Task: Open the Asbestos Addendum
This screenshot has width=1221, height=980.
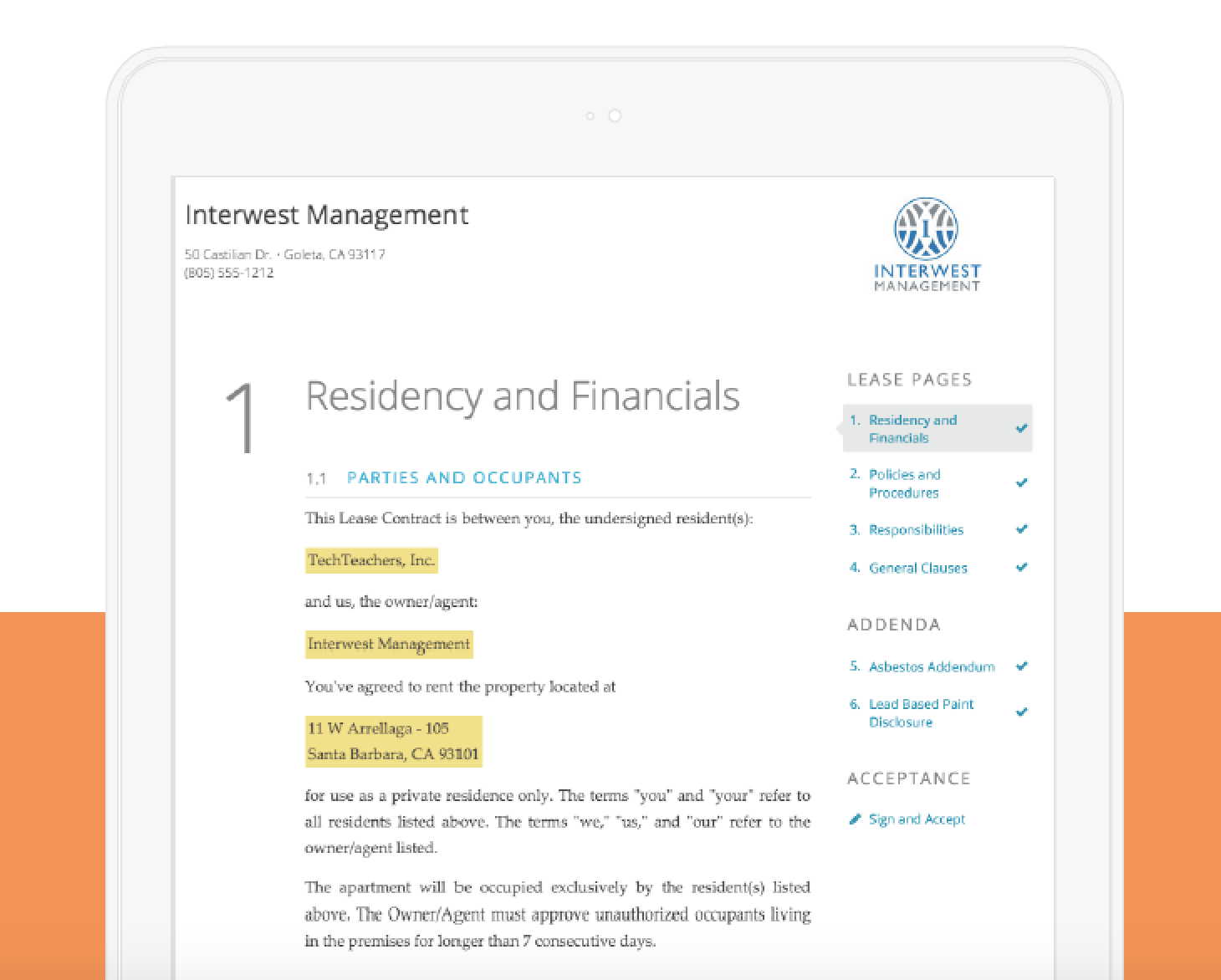Action: click(932, 666)
